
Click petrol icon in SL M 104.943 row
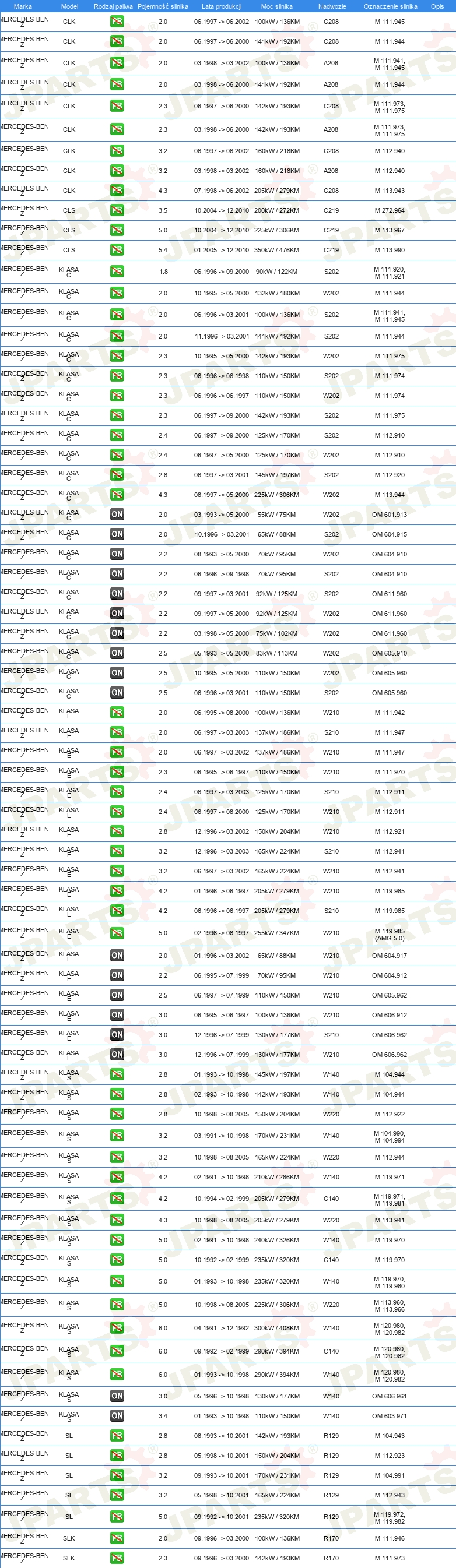tap(117, 1436)
